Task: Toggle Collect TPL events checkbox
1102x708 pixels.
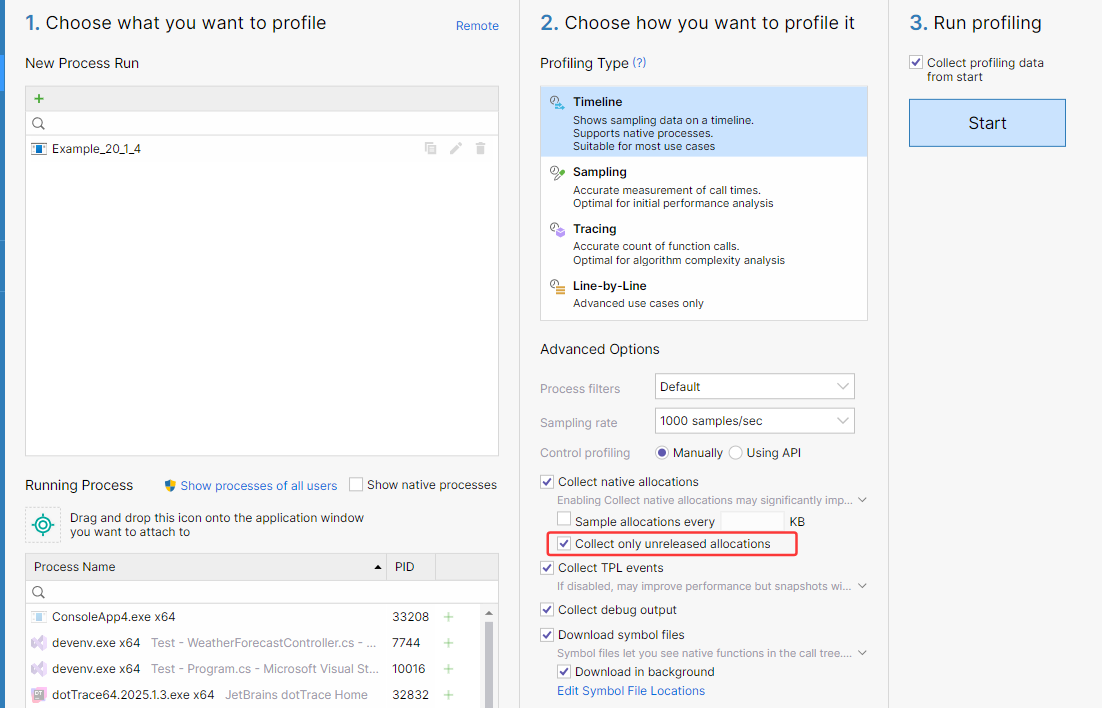Action: coord(547,568)
